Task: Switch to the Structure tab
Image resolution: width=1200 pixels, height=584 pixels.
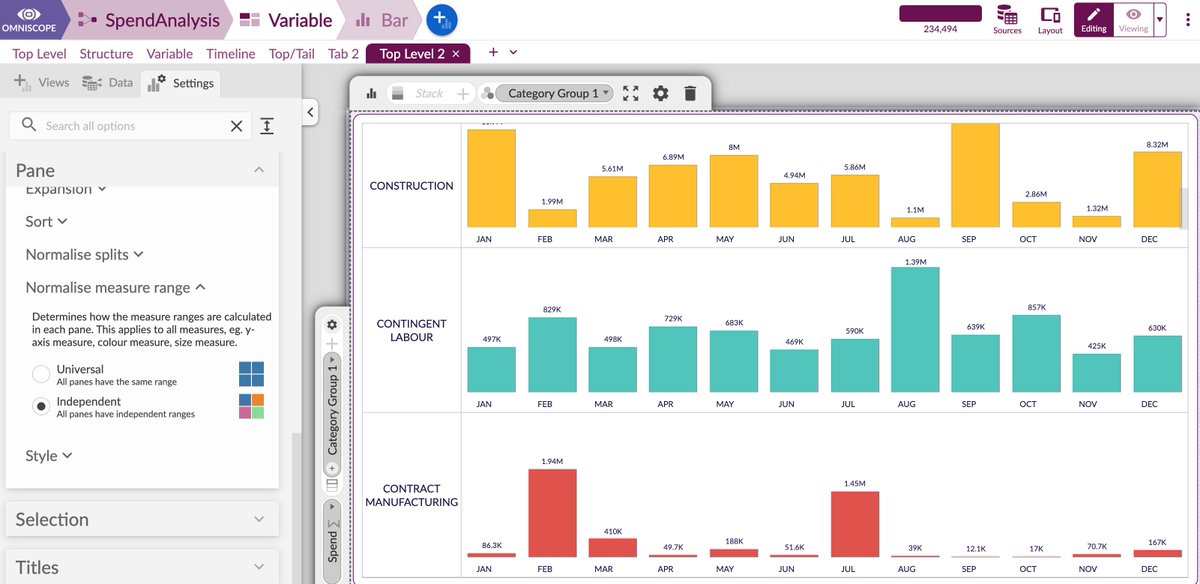Action: point(106,54)
